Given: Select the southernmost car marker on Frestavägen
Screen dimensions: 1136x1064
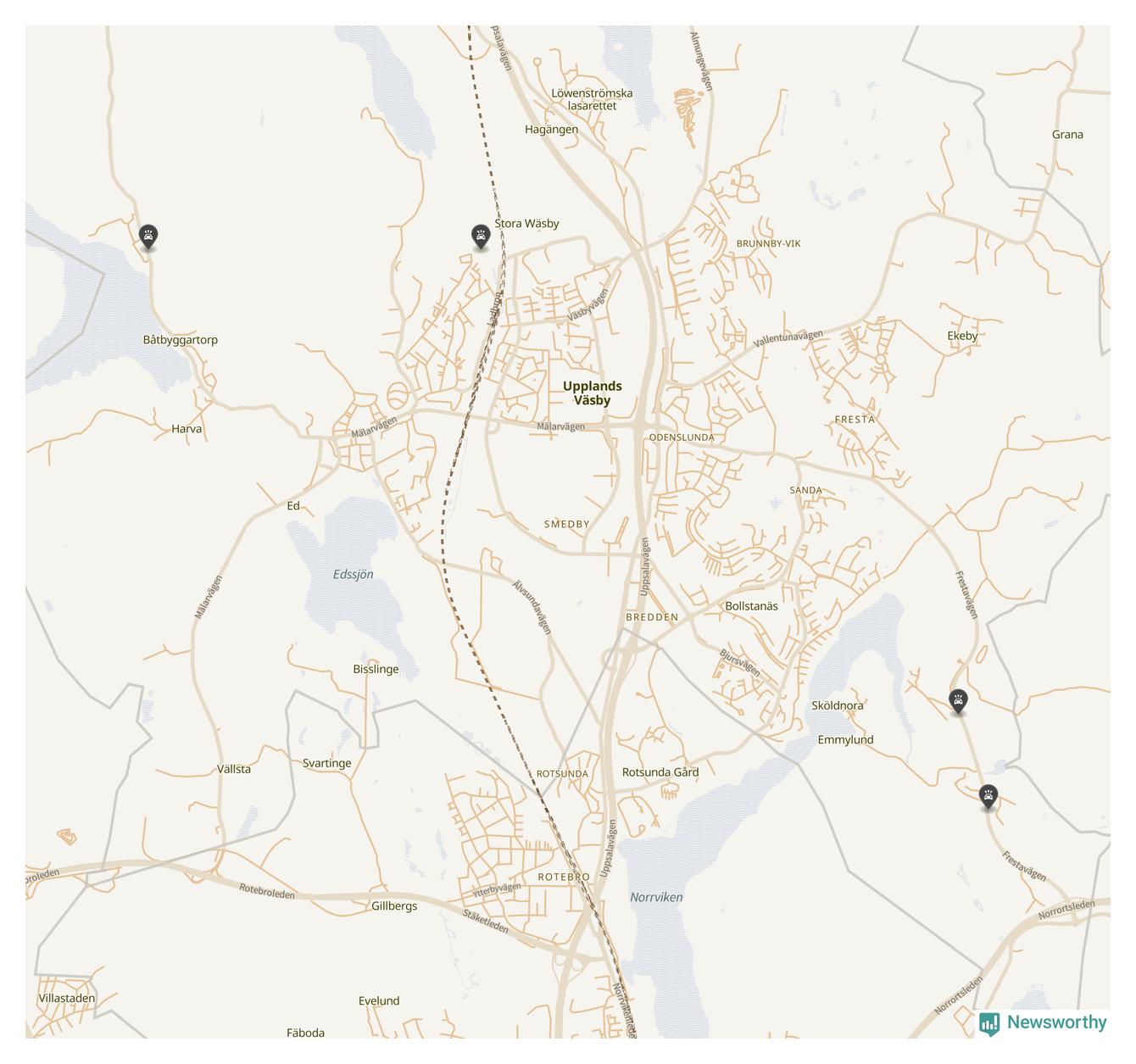Looking at the screenshot, I should [x=988, y=798].
